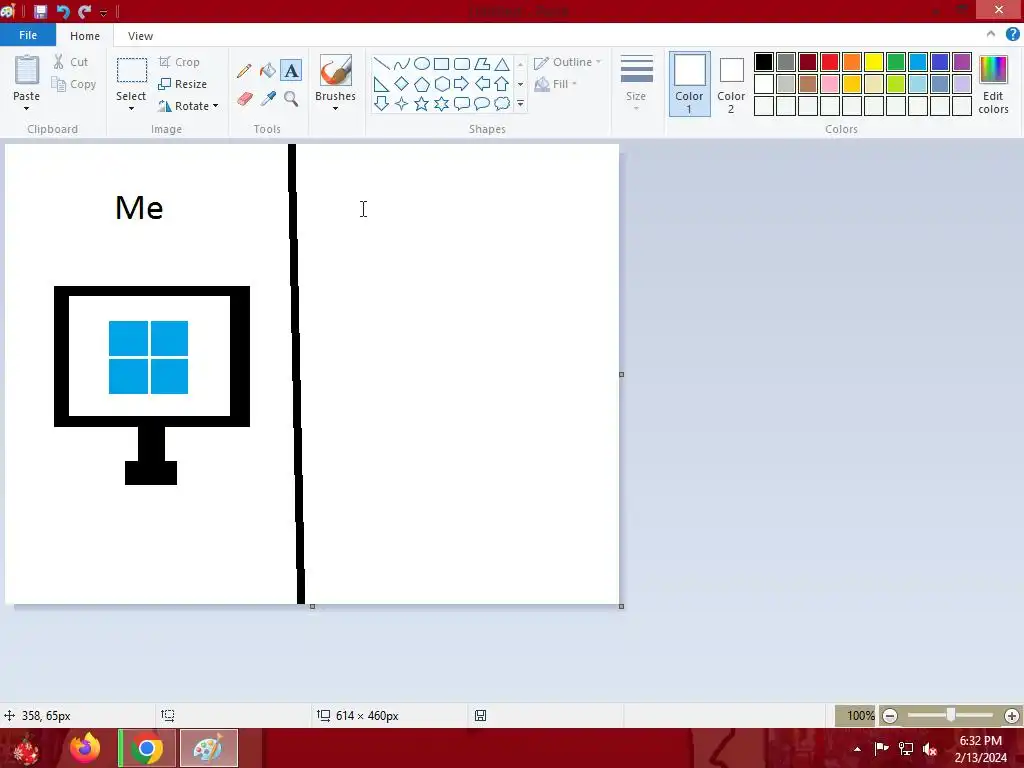Image resolution: width=1024 pixels, height=768 pixels.
Task: Choose the Right triangle shape
Action: pos(381,84)
